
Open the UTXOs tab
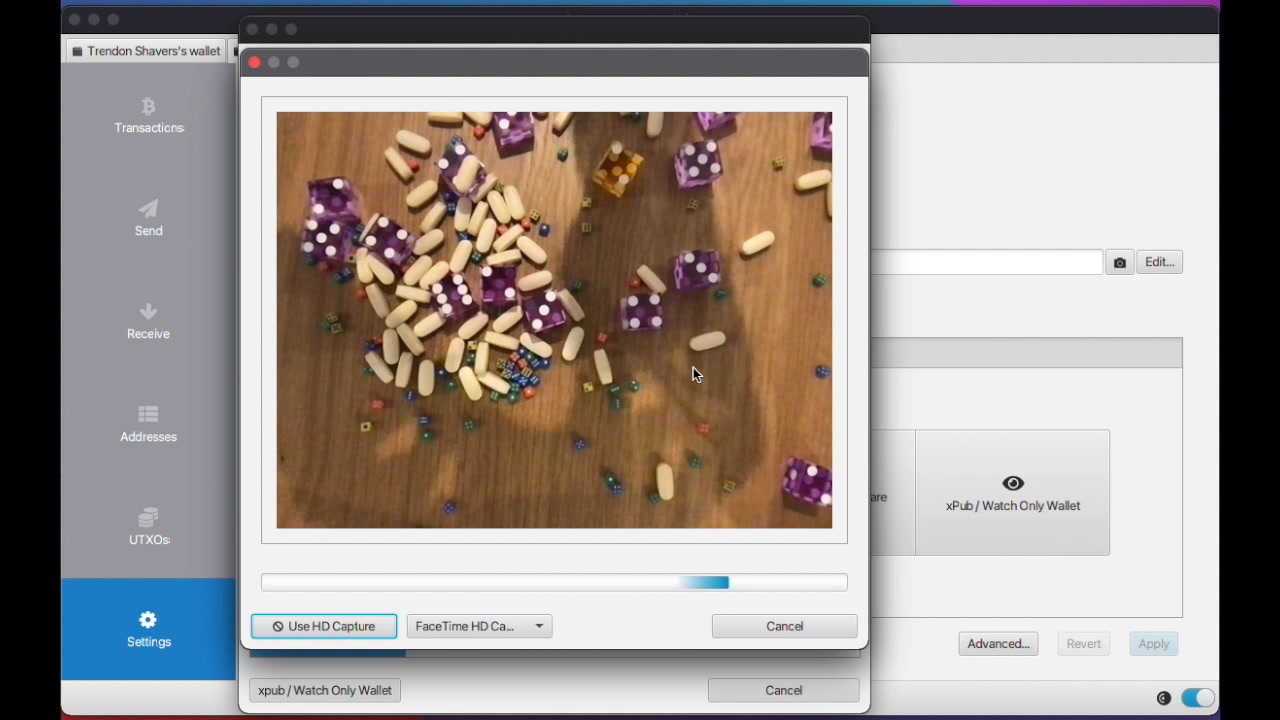pyautogui.click(x=148, y=527)
